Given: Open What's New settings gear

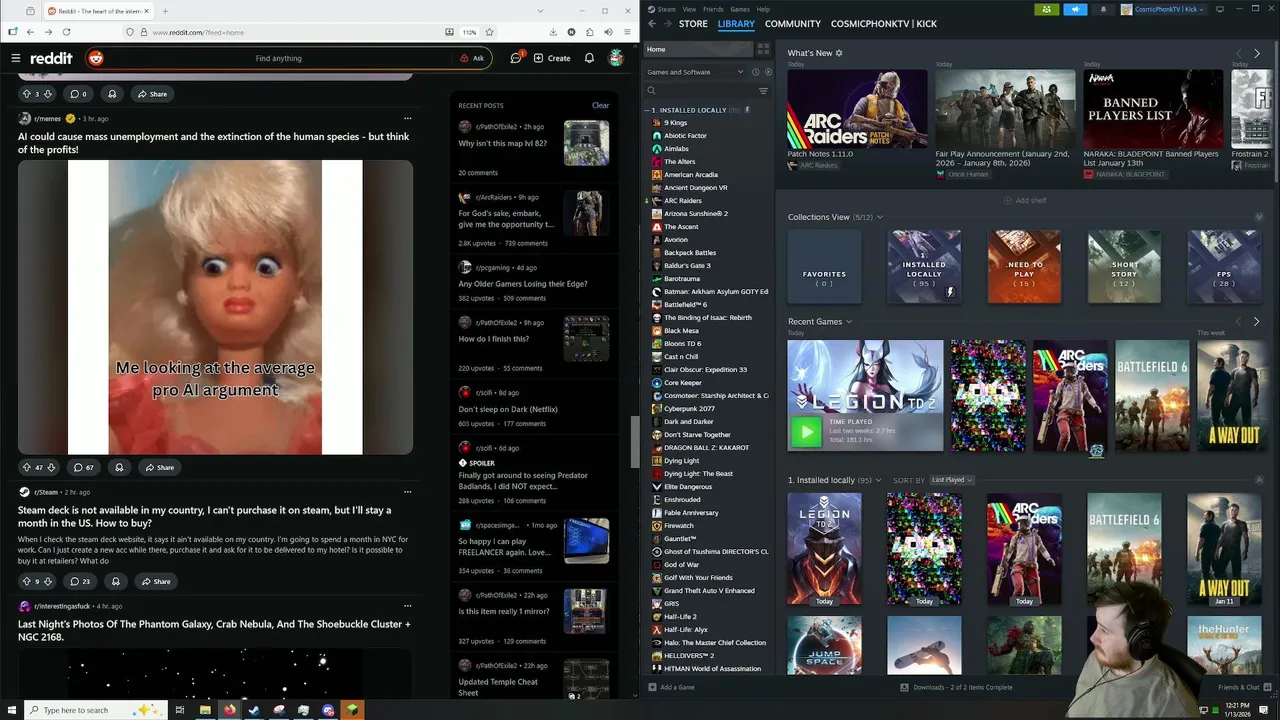Looking at the screenshot, I should click(x=839, y=53).
